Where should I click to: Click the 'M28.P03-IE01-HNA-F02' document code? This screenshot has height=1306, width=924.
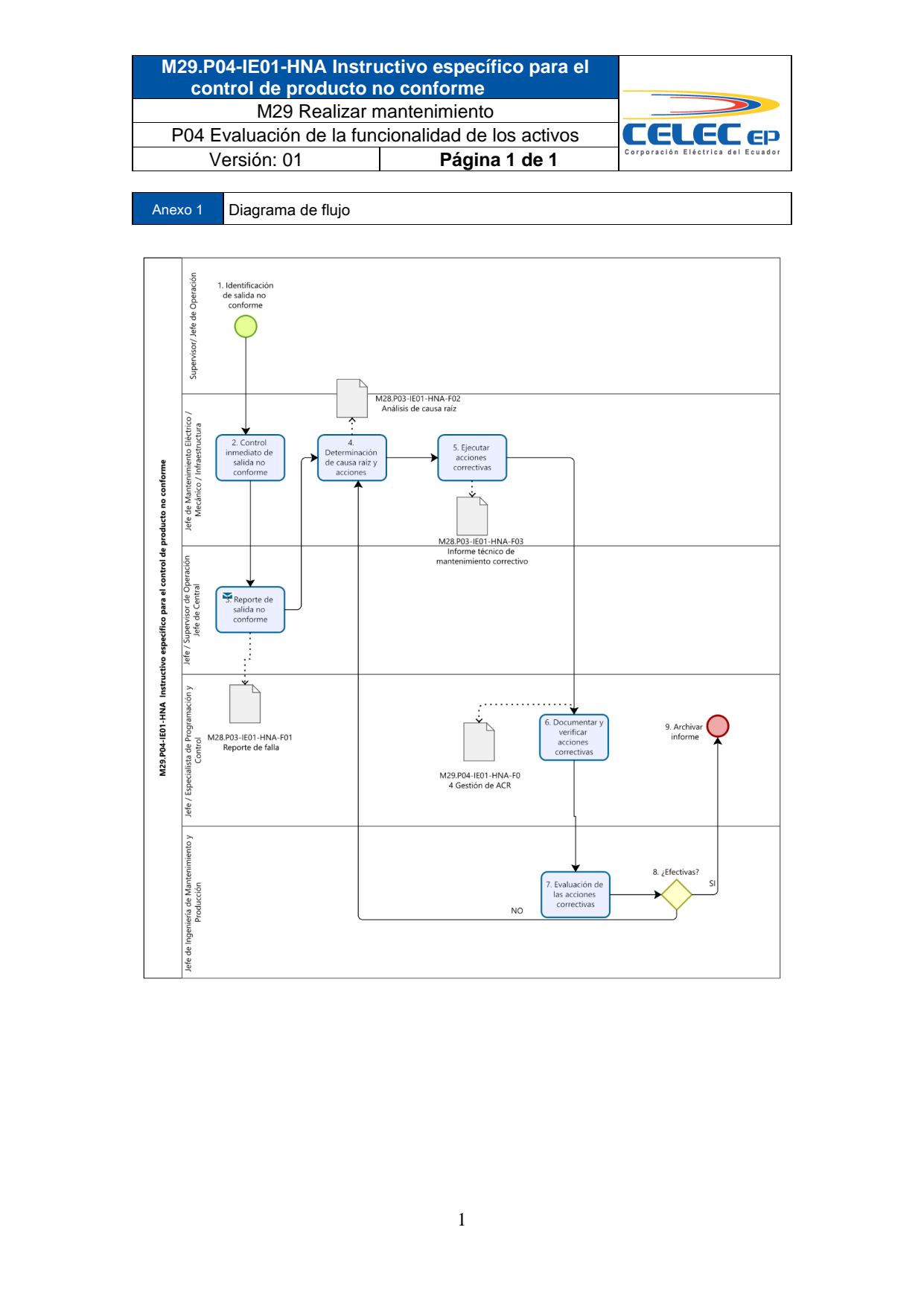pyautogui.click(x=418, y=398)
